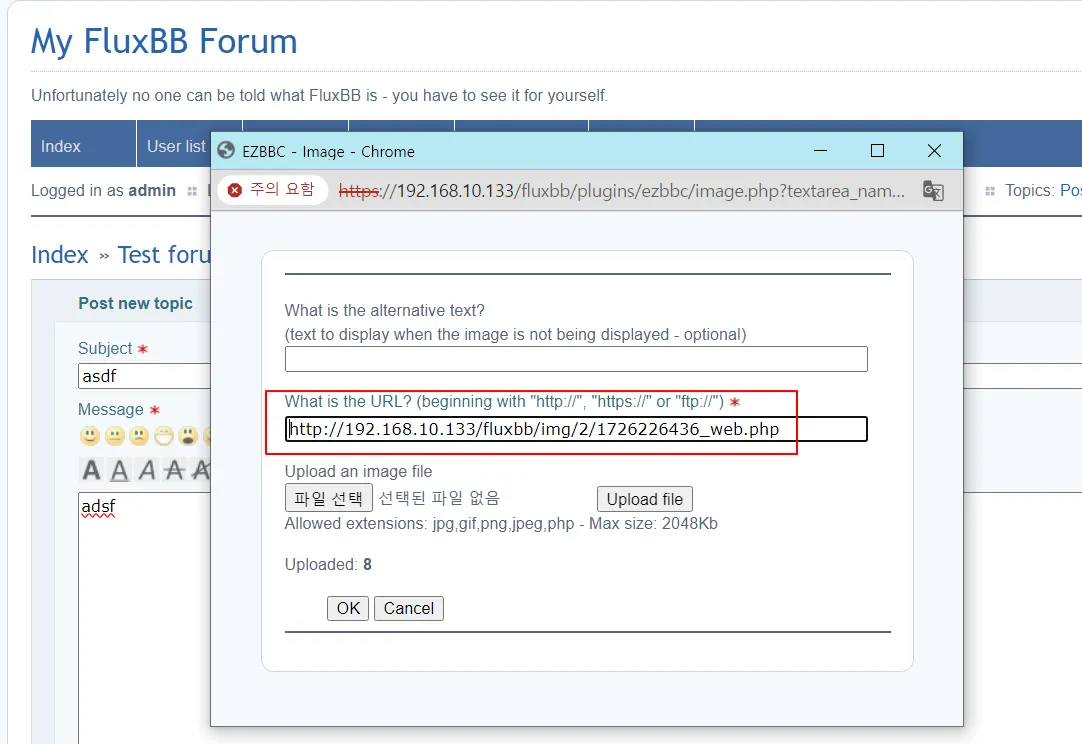The image size is (1082, 744).
Task: Insert the smile emoticon
Action: (x=90, y=436)
